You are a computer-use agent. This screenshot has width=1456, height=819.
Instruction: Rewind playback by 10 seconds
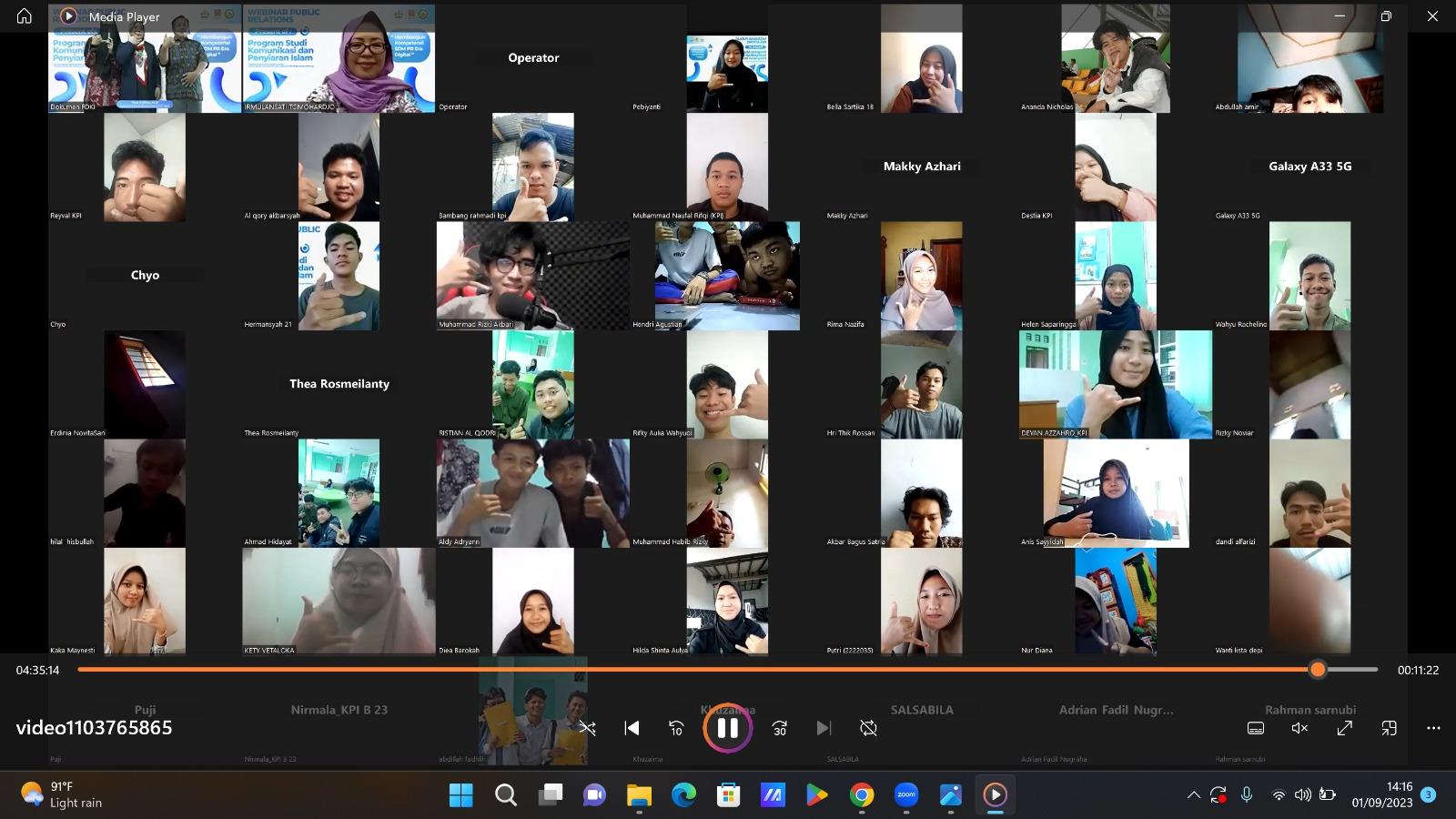point(675,728)
